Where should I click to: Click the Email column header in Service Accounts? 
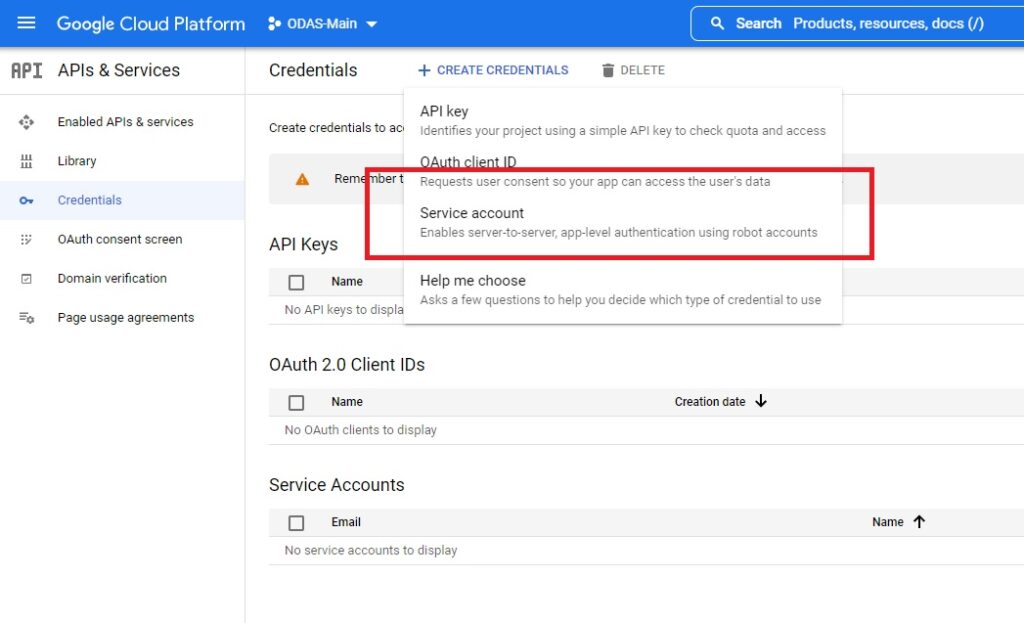(345, 522)
